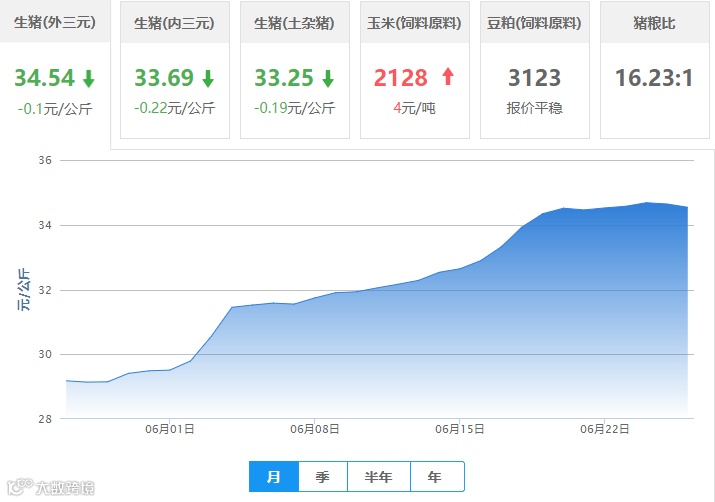Click the 3123 soybean meal price
Image resolution: width=715 pixels, height=502 pixels.
pos(534,78)
